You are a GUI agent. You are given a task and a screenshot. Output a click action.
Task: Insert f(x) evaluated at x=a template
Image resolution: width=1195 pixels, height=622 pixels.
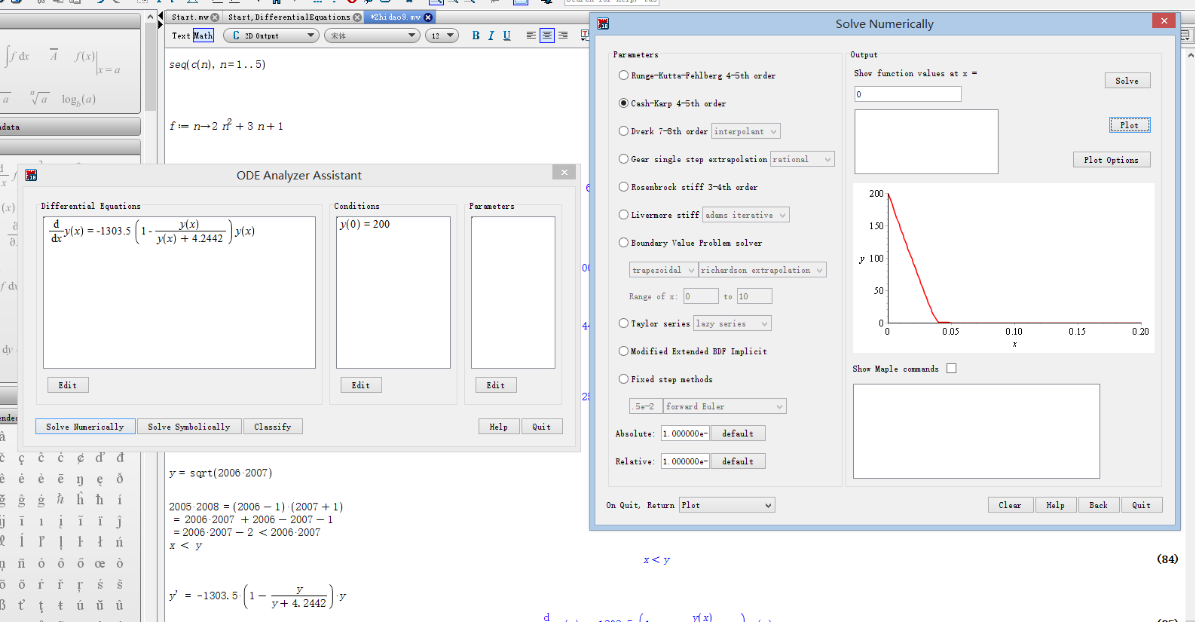tap(97, 61)
